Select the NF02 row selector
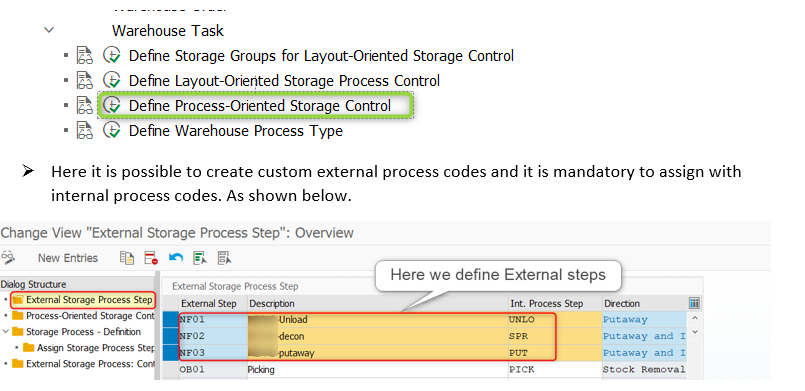Image resolution: width=805 pixels, height=391 pixels. click(170, 336)
